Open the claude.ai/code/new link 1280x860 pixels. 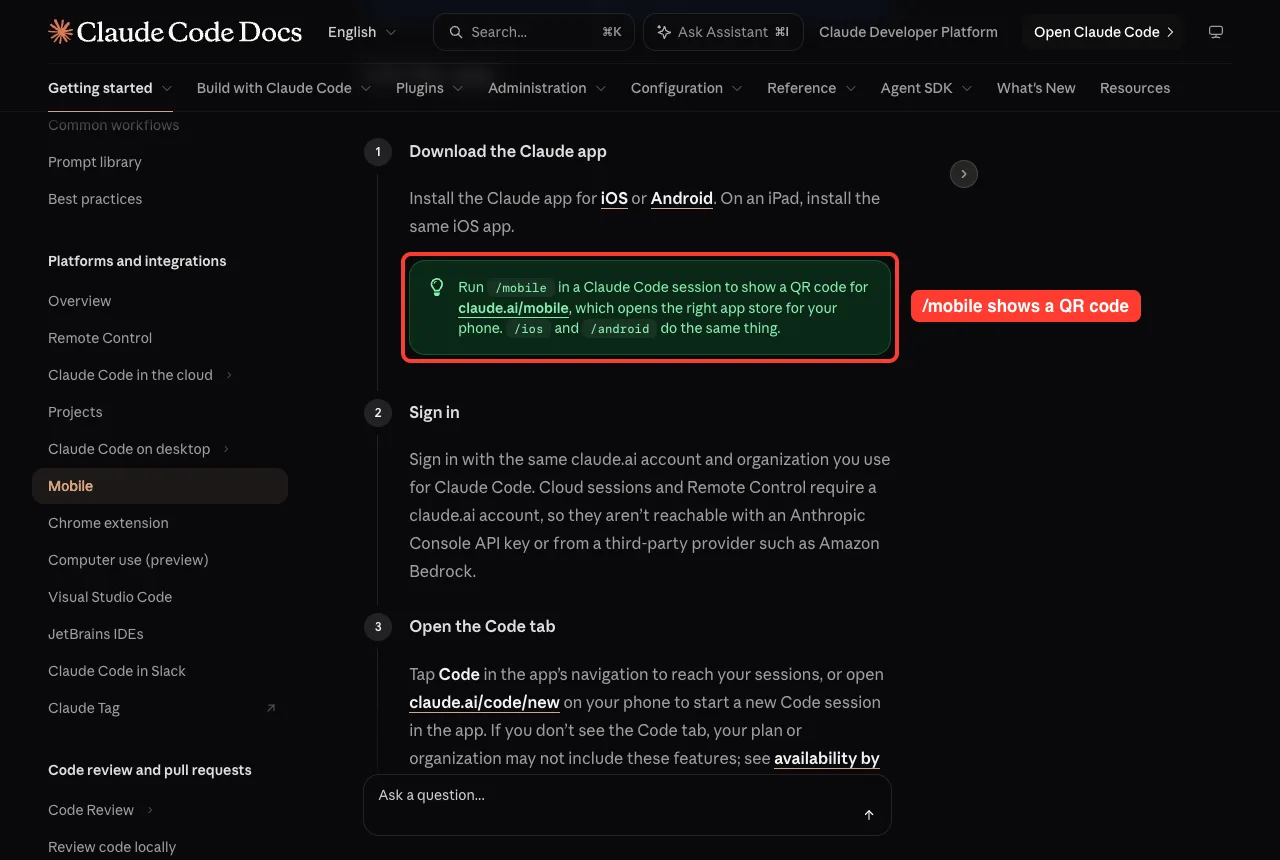point(484,702)
